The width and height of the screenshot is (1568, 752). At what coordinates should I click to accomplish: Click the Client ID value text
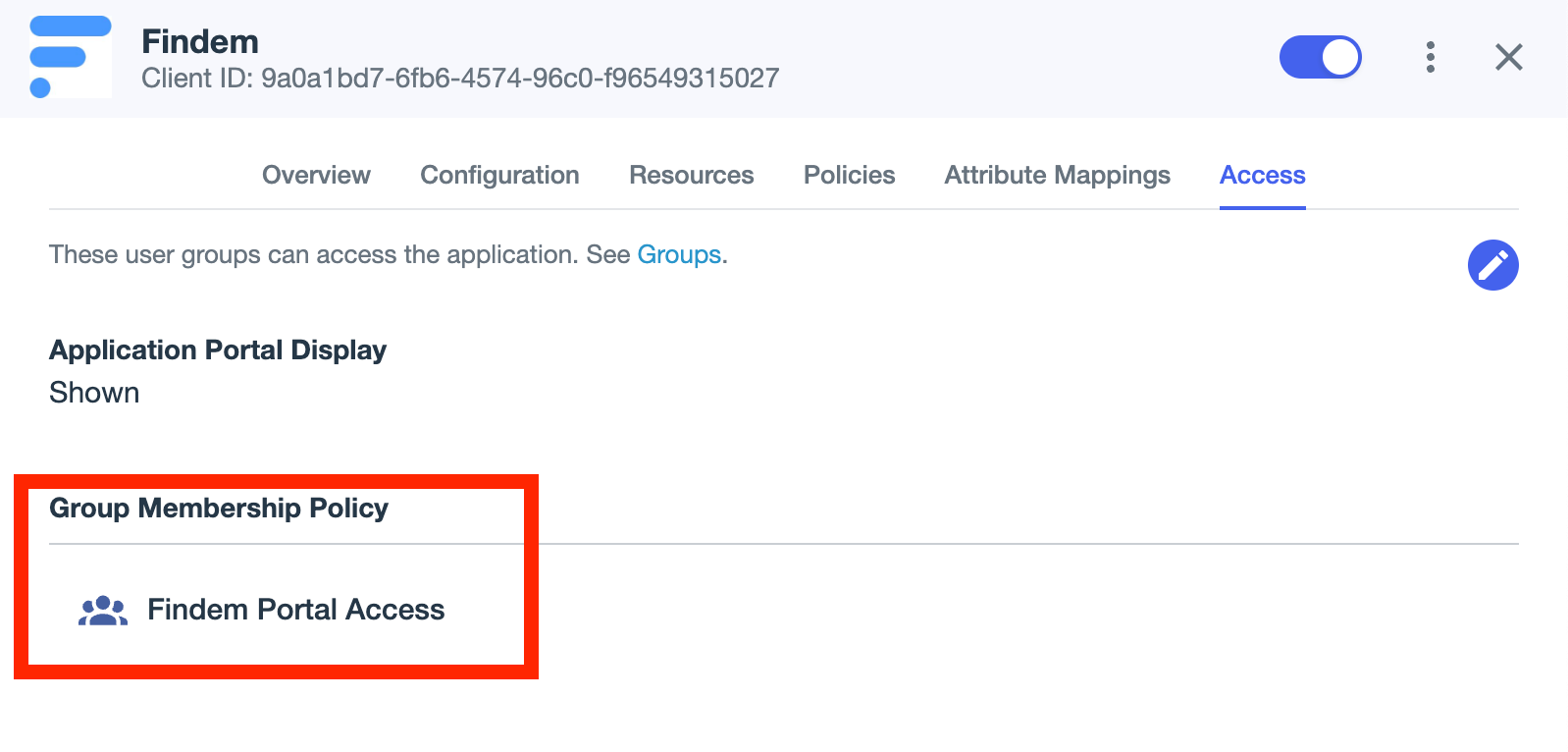click(x=520, y=79)
